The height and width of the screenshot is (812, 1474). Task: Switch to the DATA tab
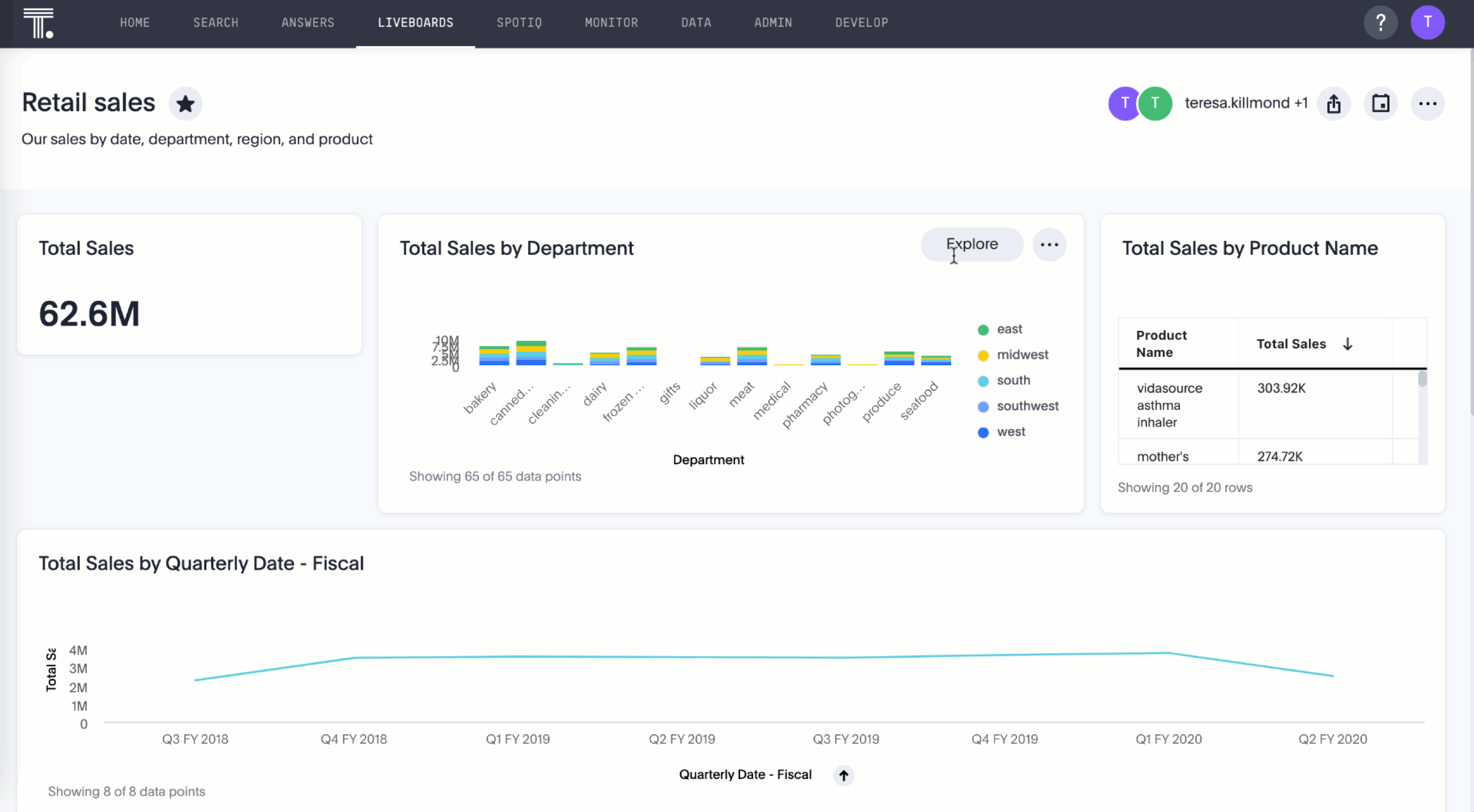tap(696, 23)
